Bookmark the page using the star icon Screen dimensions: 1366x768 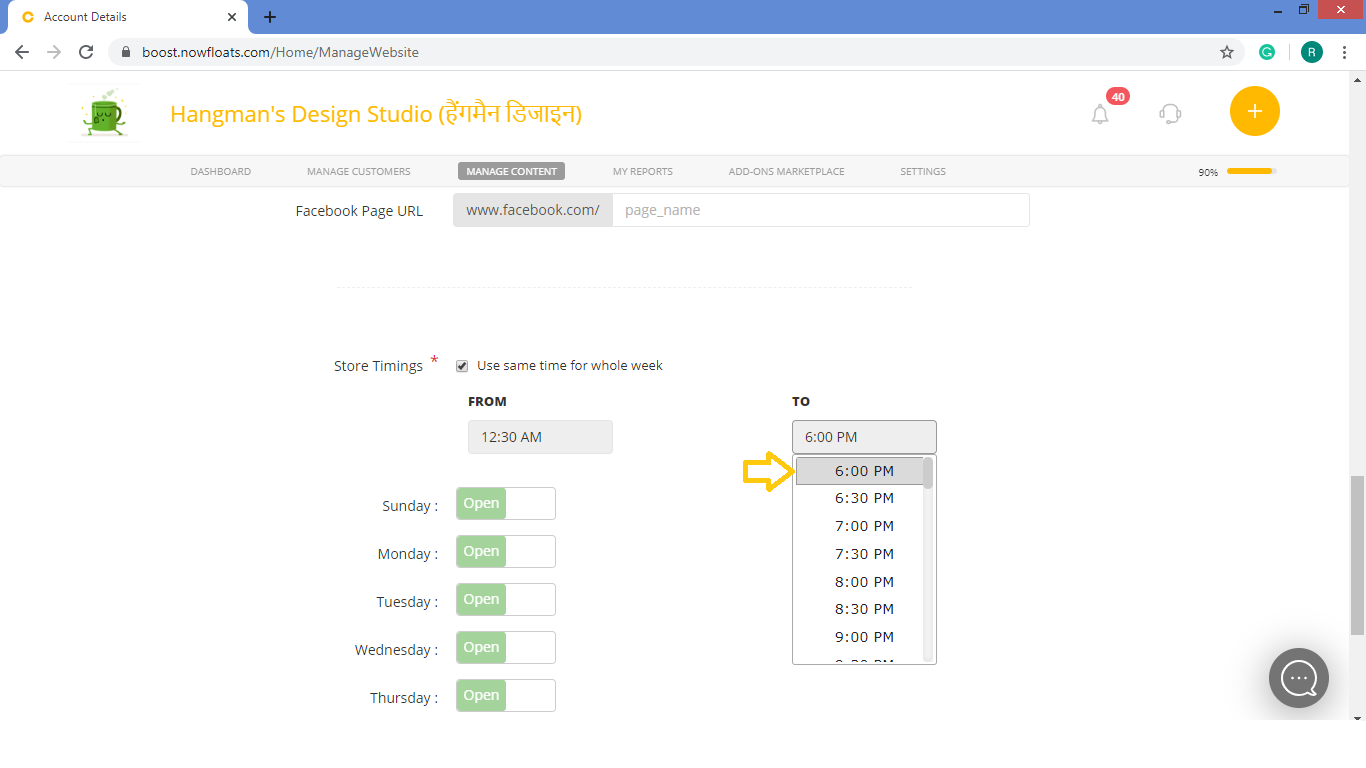coord(1227,51)
